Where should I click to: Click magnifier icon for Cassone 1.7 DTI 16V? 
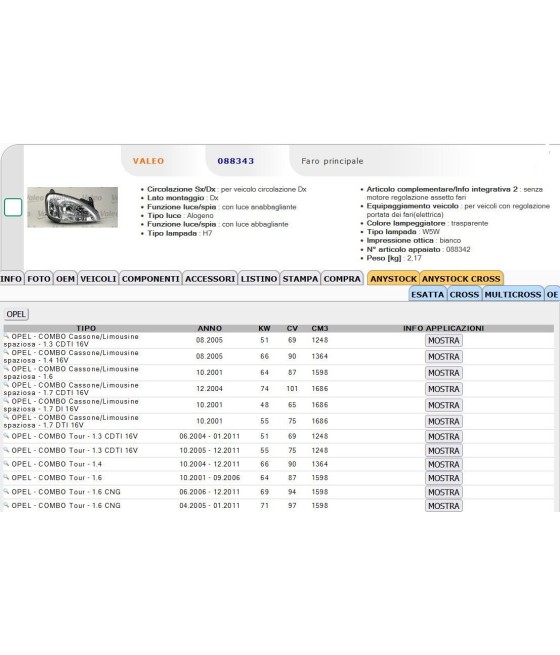[x=6, y=417]
